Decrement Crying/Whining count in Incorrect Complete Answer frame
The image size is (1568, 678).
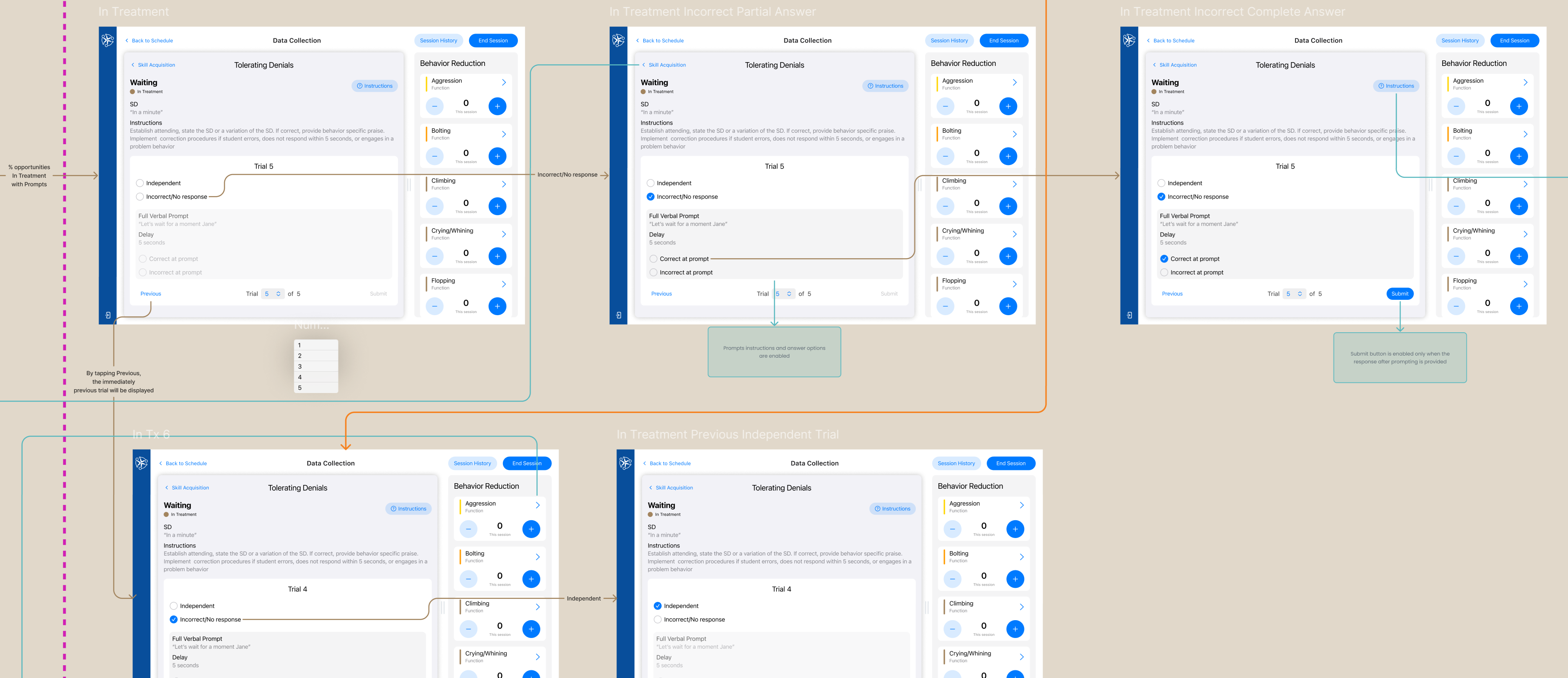(1456, 256)
